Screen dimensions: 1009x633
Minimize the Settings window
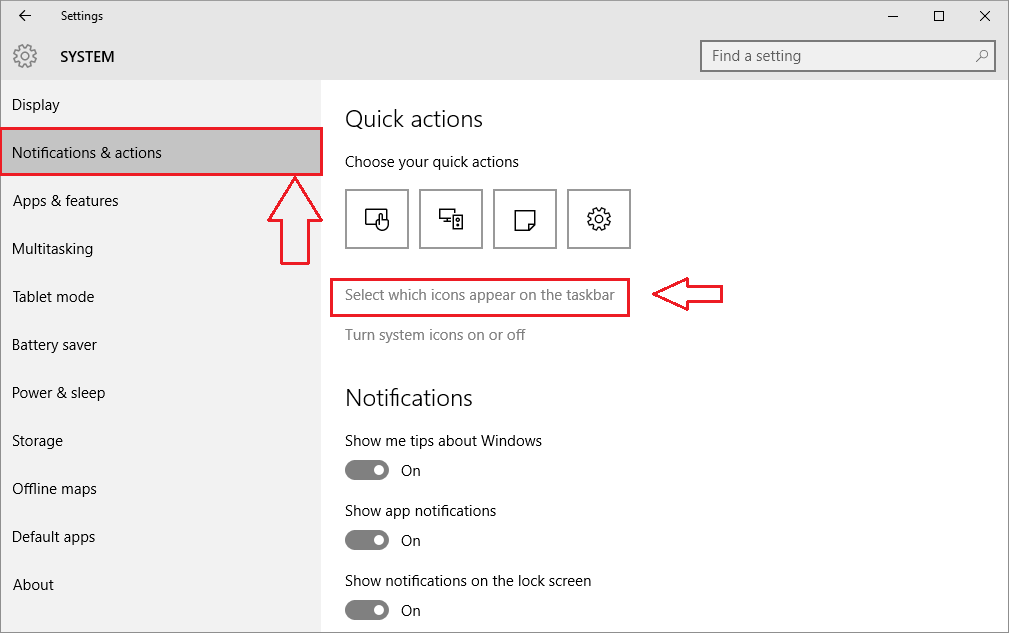click(x=893, y=16)
